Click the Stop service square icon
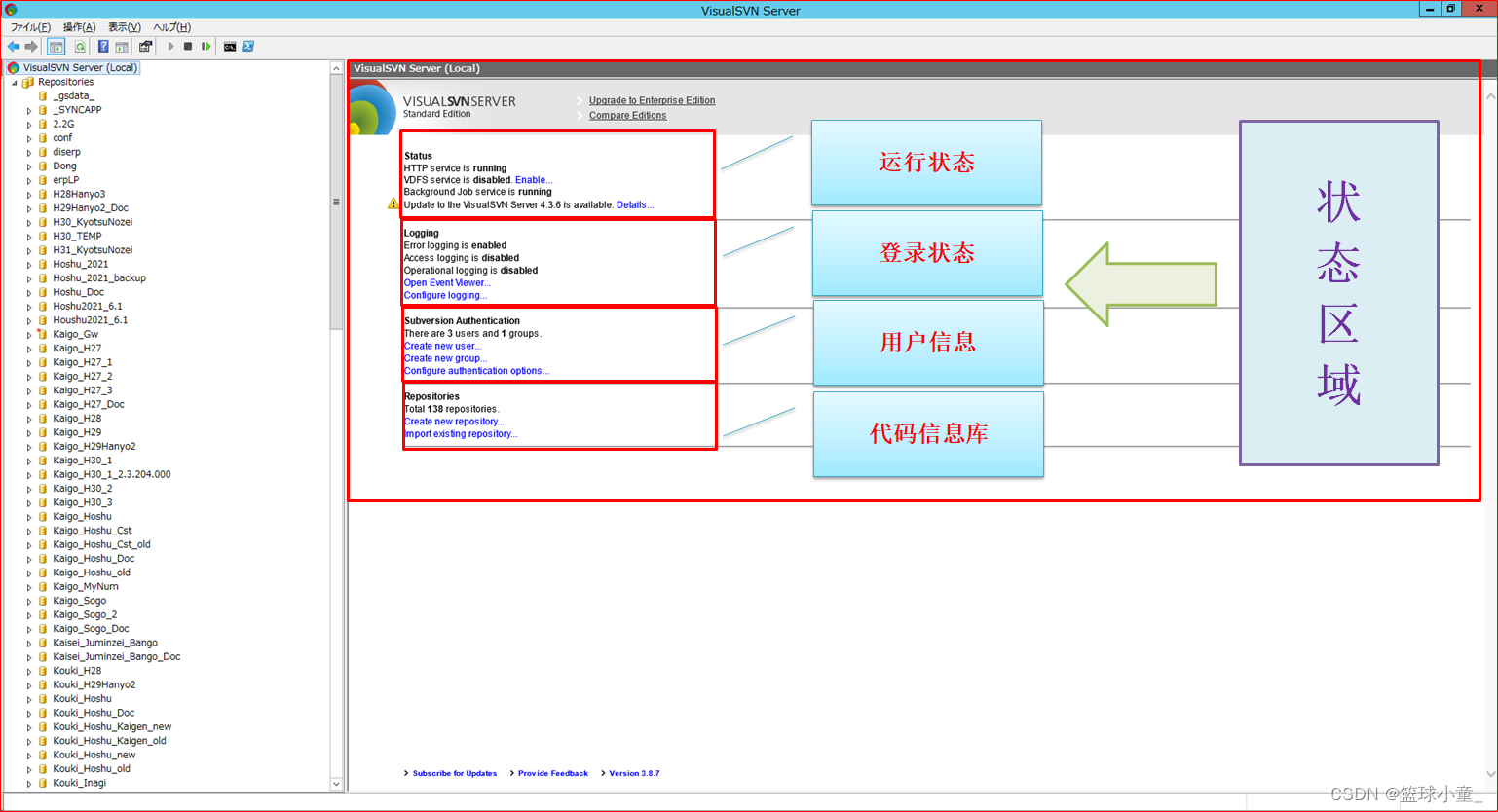The height and width of the screenshot is (812, 1498). click(x=188, y=47)
